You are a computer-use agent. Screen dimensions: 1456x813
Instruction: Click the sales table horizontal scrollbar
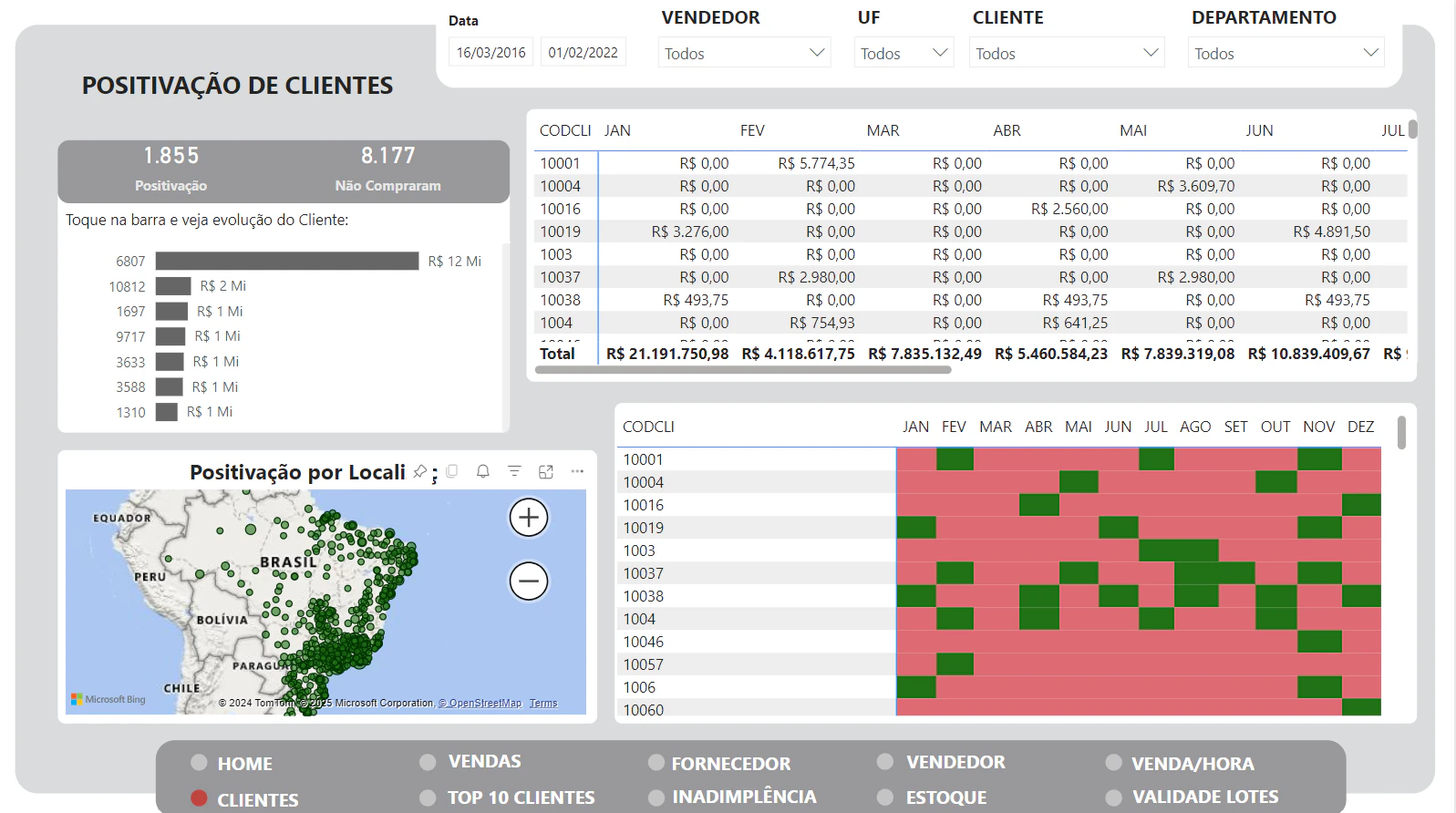743,370
